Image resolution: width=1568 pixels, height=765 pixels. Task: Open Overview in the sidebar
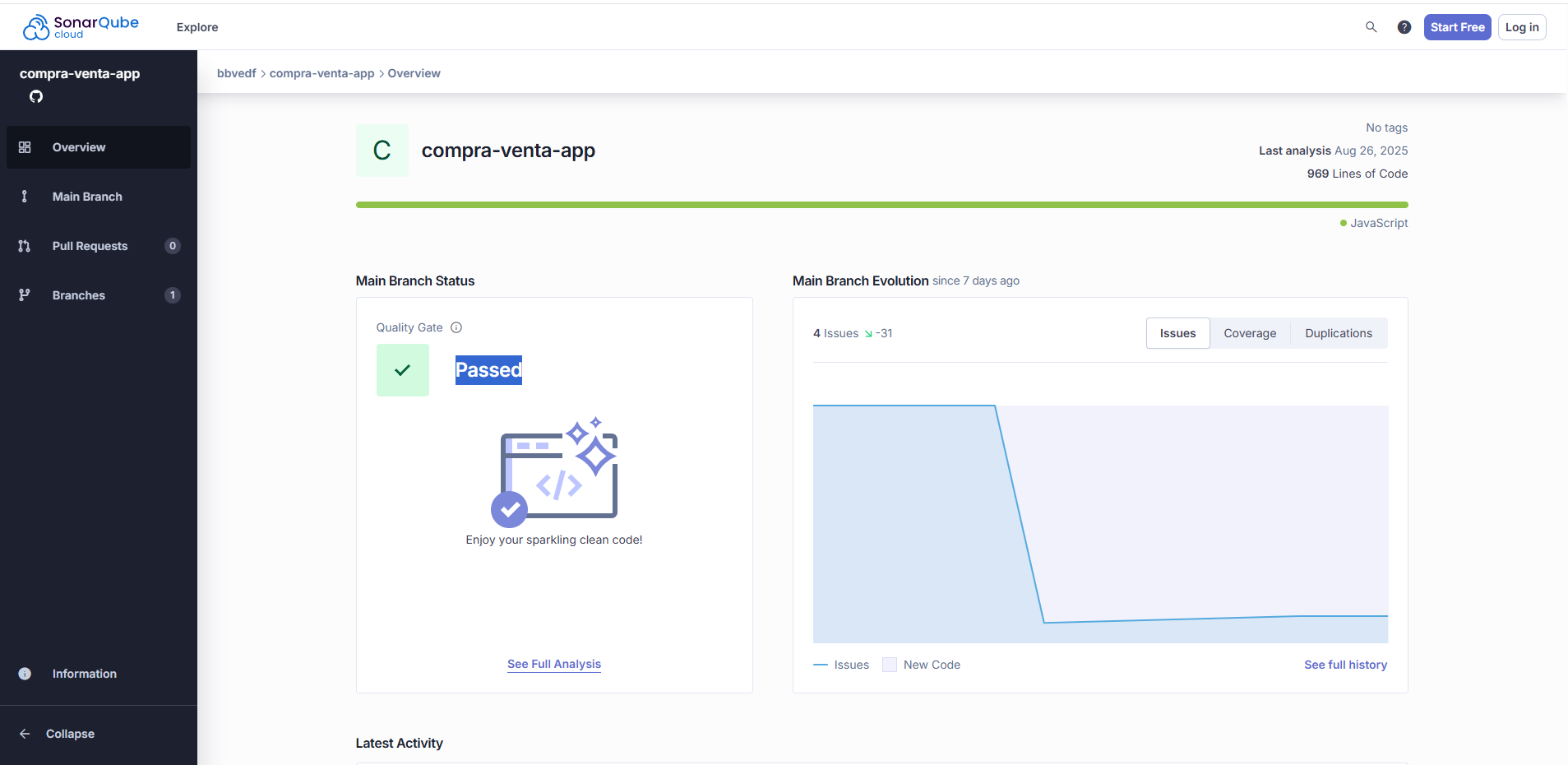click(99, 147)
